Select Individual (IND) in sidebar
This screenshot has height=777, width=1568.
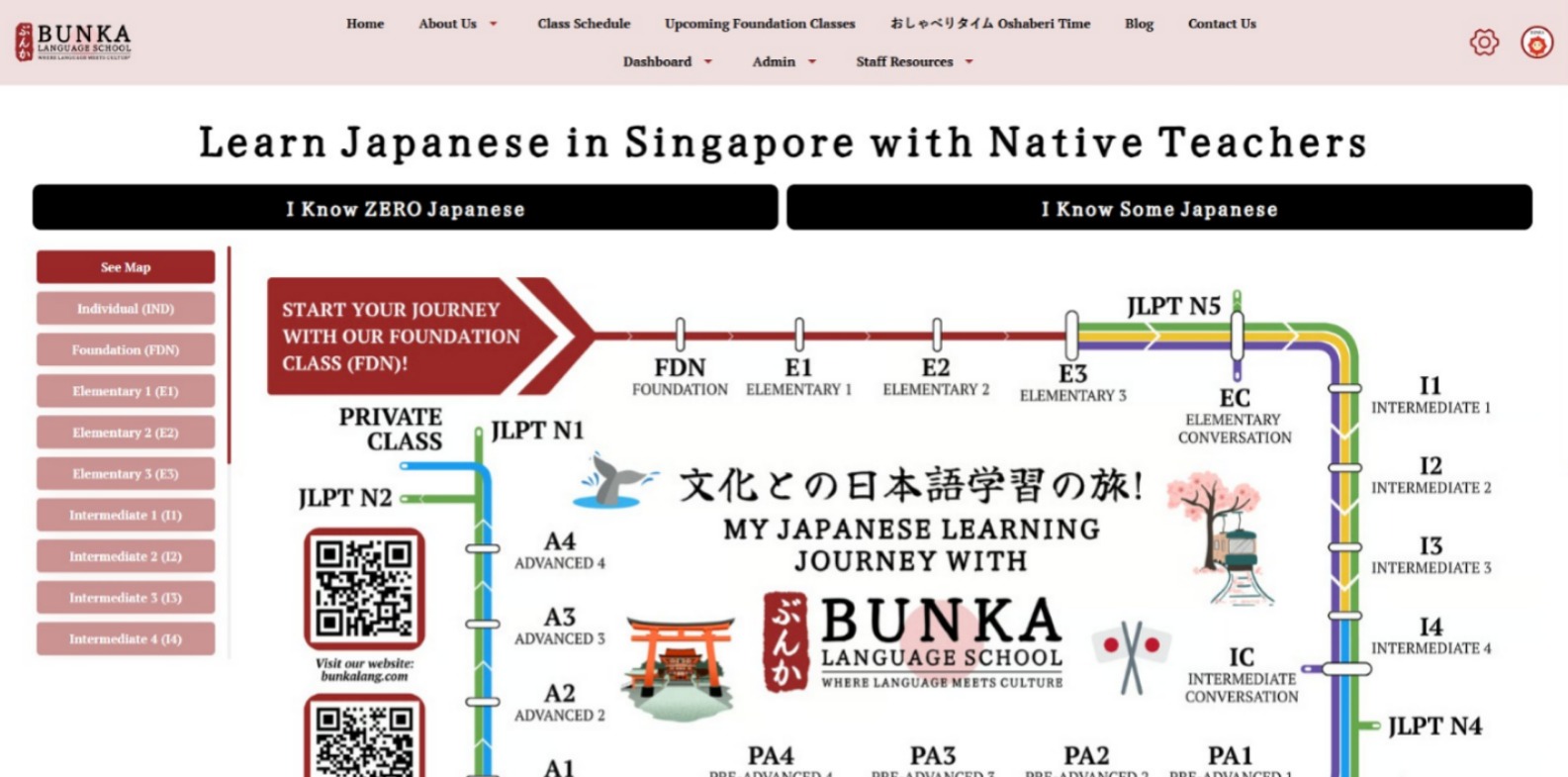pos(126,309)
